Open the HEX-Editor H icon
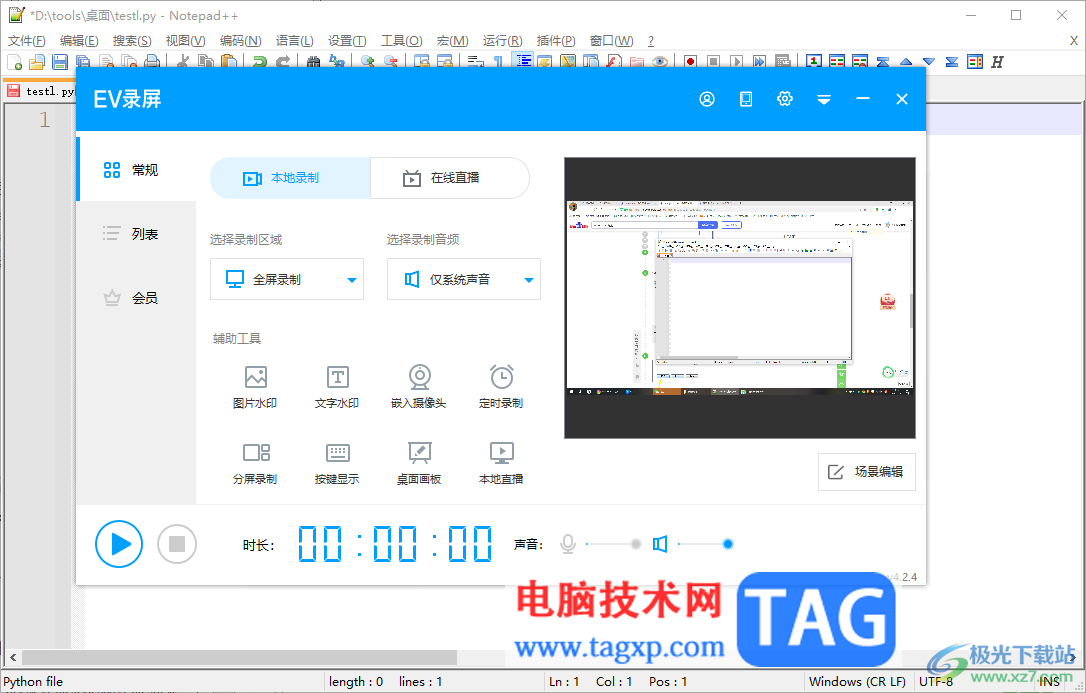Image resolution: width=1086 pixels, height=693 pixels. tap(997, 62)
